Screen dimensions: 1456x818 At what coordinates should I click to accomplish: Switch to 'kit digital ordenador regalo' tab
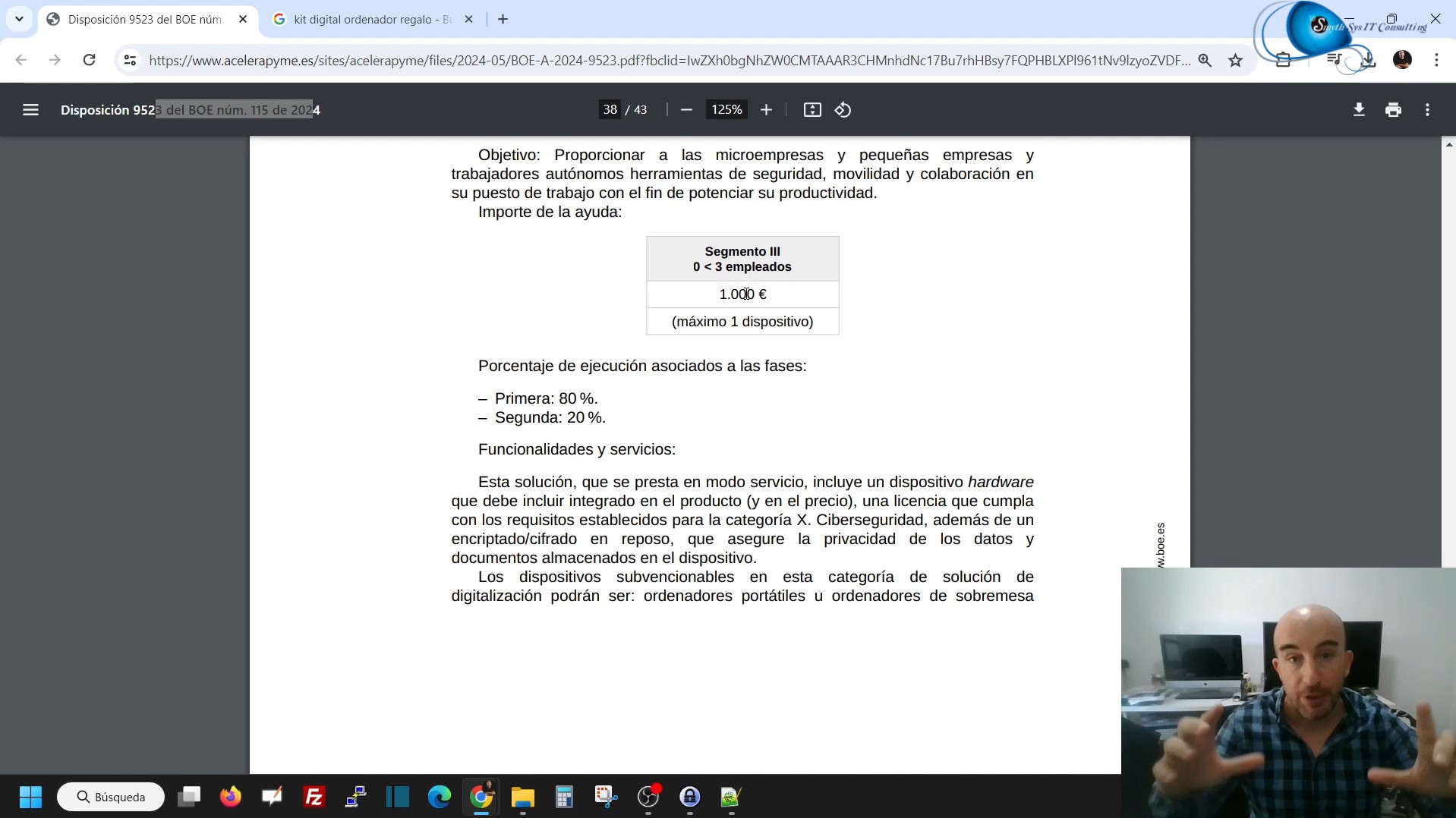point(372,20)
